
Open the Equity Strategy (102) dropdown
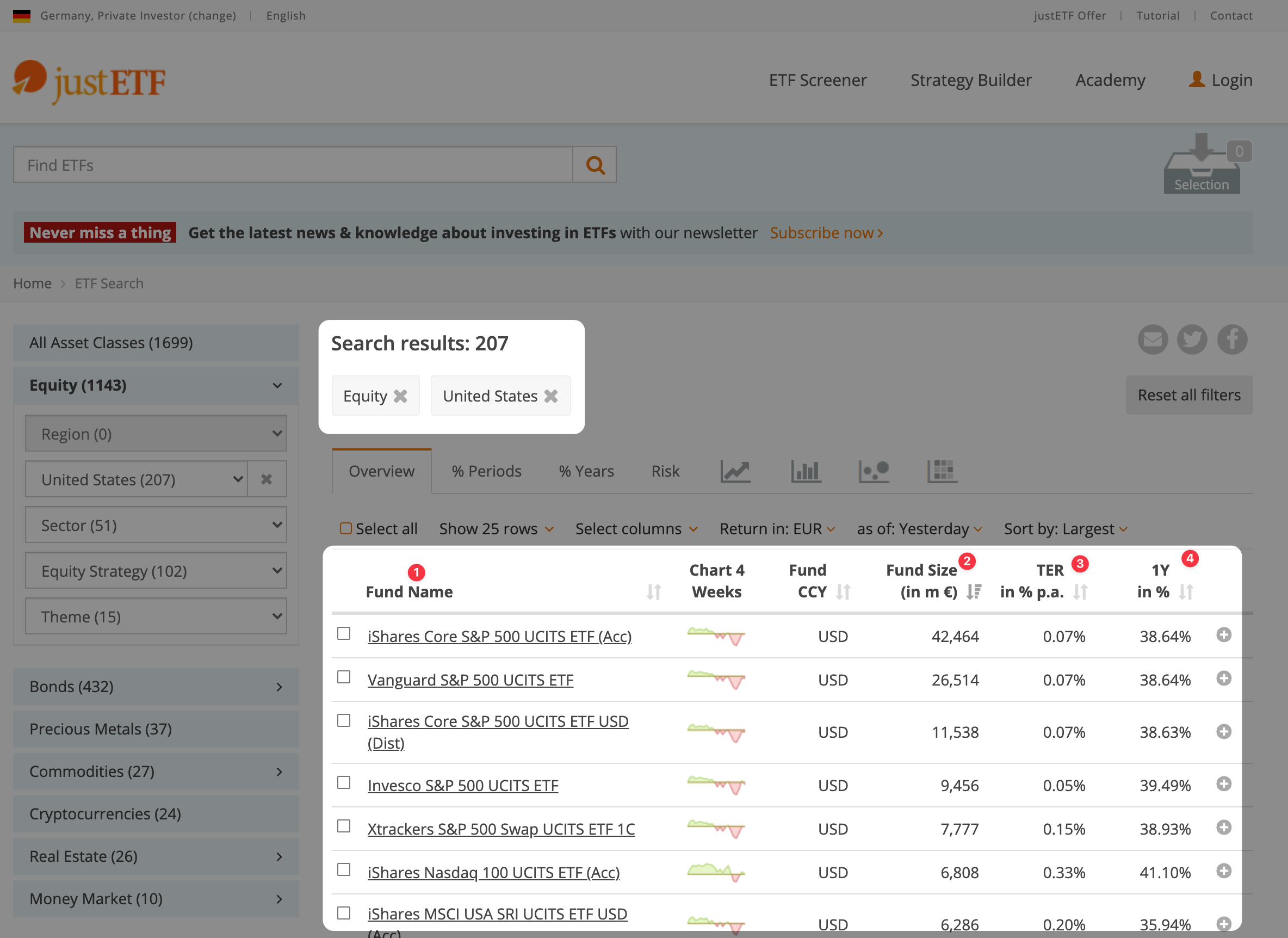point(156,570)
